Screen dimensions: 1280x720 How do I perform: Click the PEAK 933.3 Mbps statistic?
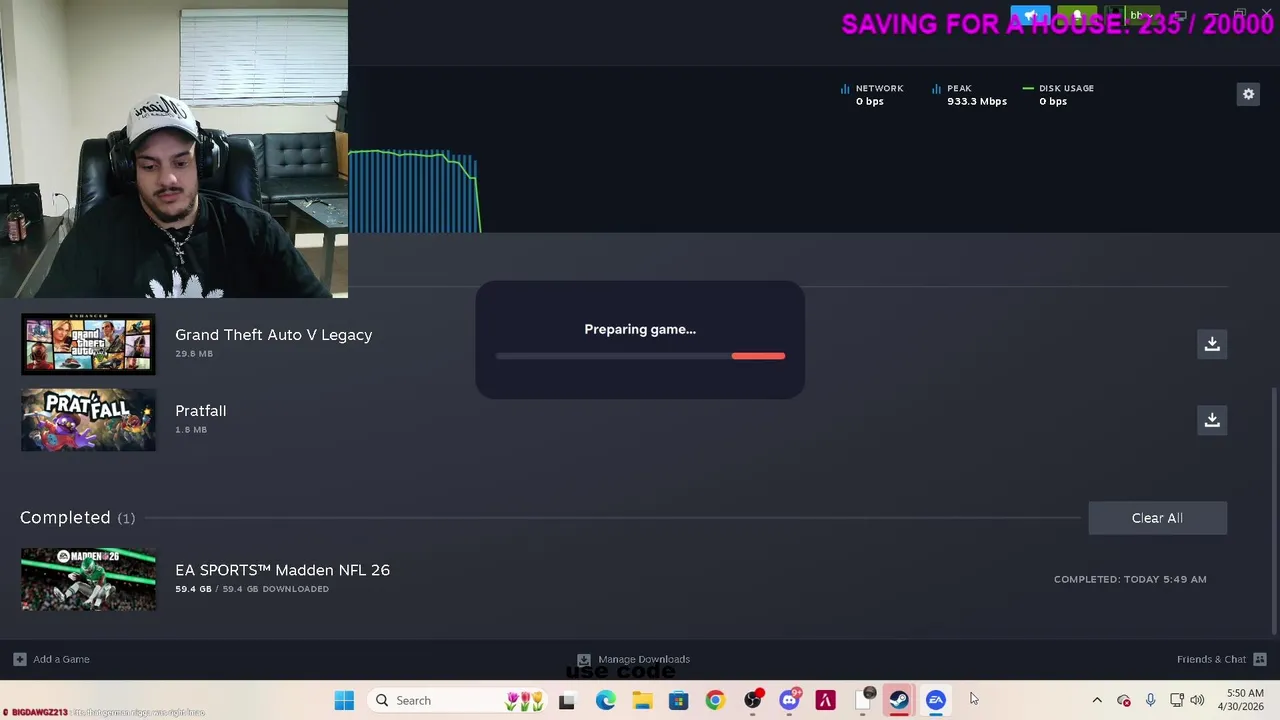[969, 94]
